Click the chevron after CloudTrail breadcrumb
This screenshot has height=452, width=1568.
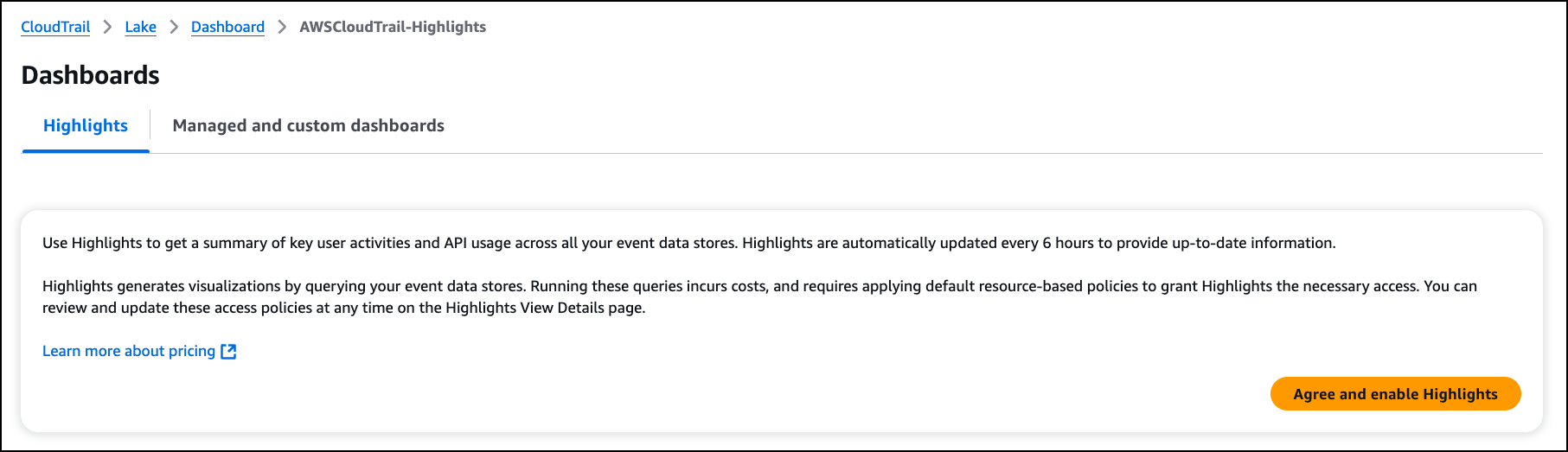(x=107, y=27)
